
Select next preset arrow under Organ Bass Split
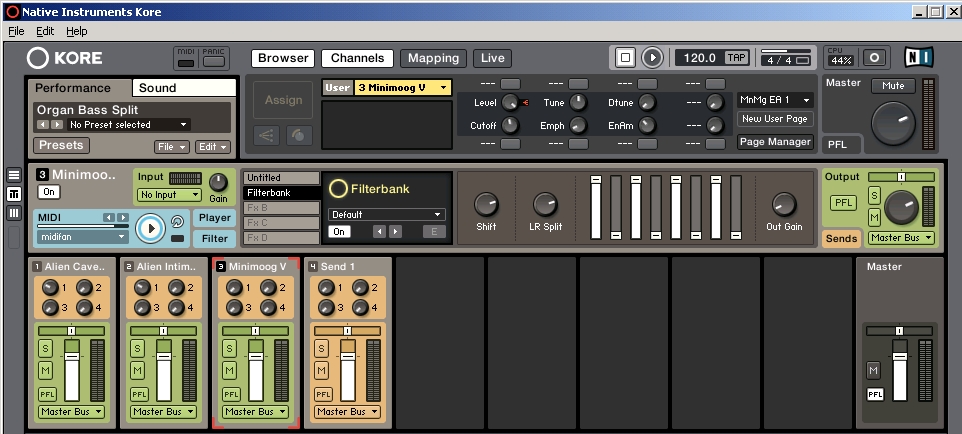(x=56, y=125)
